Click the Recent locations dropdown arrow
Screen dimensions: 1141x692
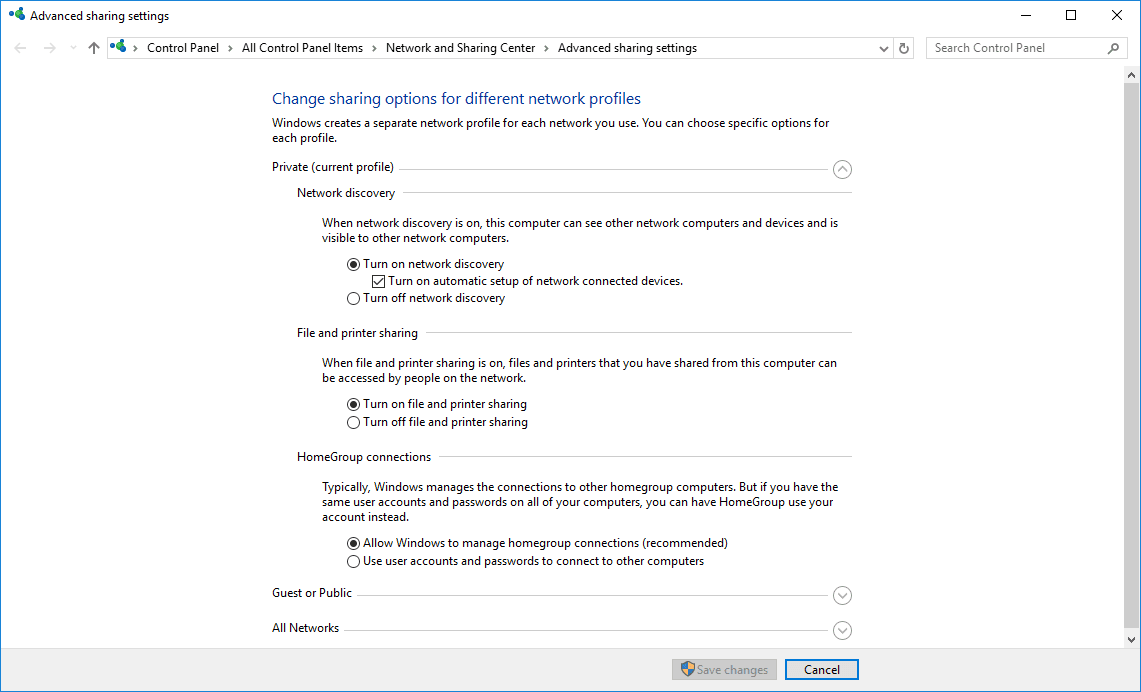73,48
